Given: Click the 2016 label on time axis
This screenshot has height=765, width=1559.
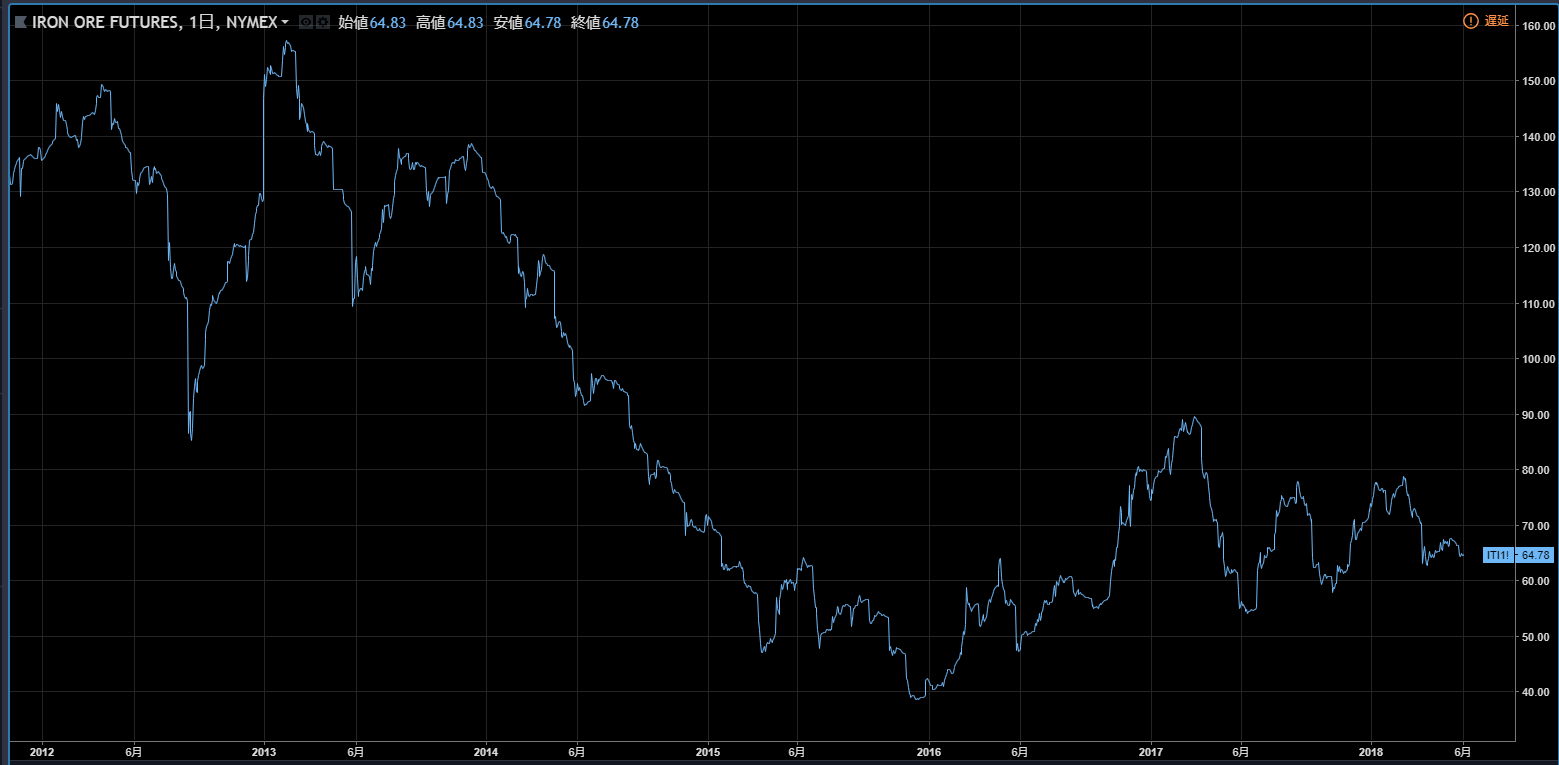Looking at the screenshot, I should tap(929, 751).
